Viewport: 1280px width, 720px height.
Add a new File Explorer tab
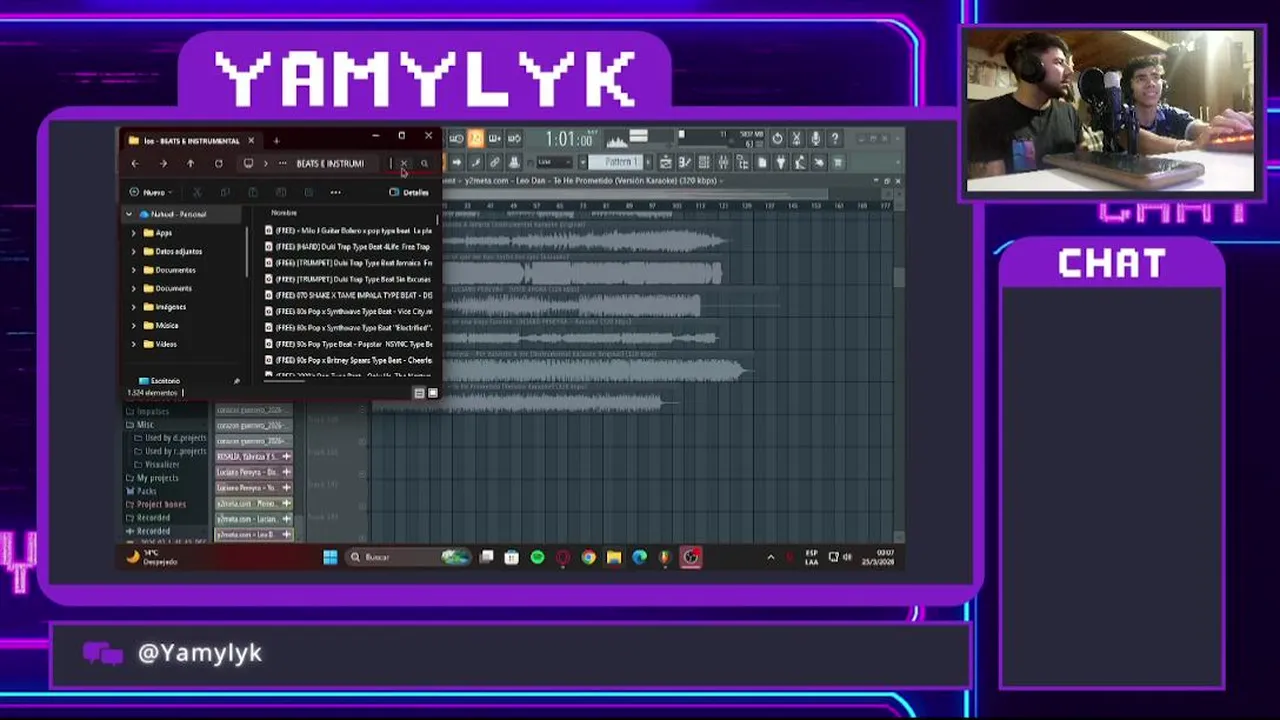click(276, 141)
